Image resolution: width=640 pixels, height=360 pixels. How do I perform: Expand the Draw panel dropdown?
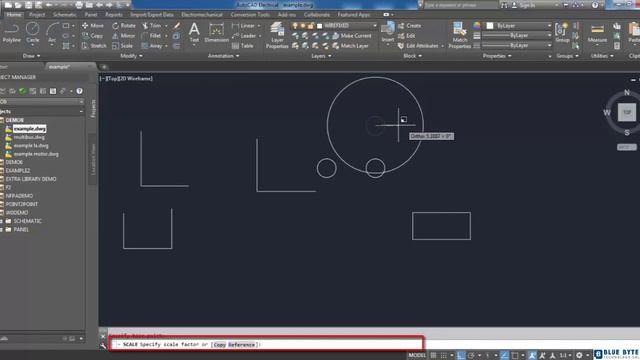pyautogui.click(x=31, y=56)
